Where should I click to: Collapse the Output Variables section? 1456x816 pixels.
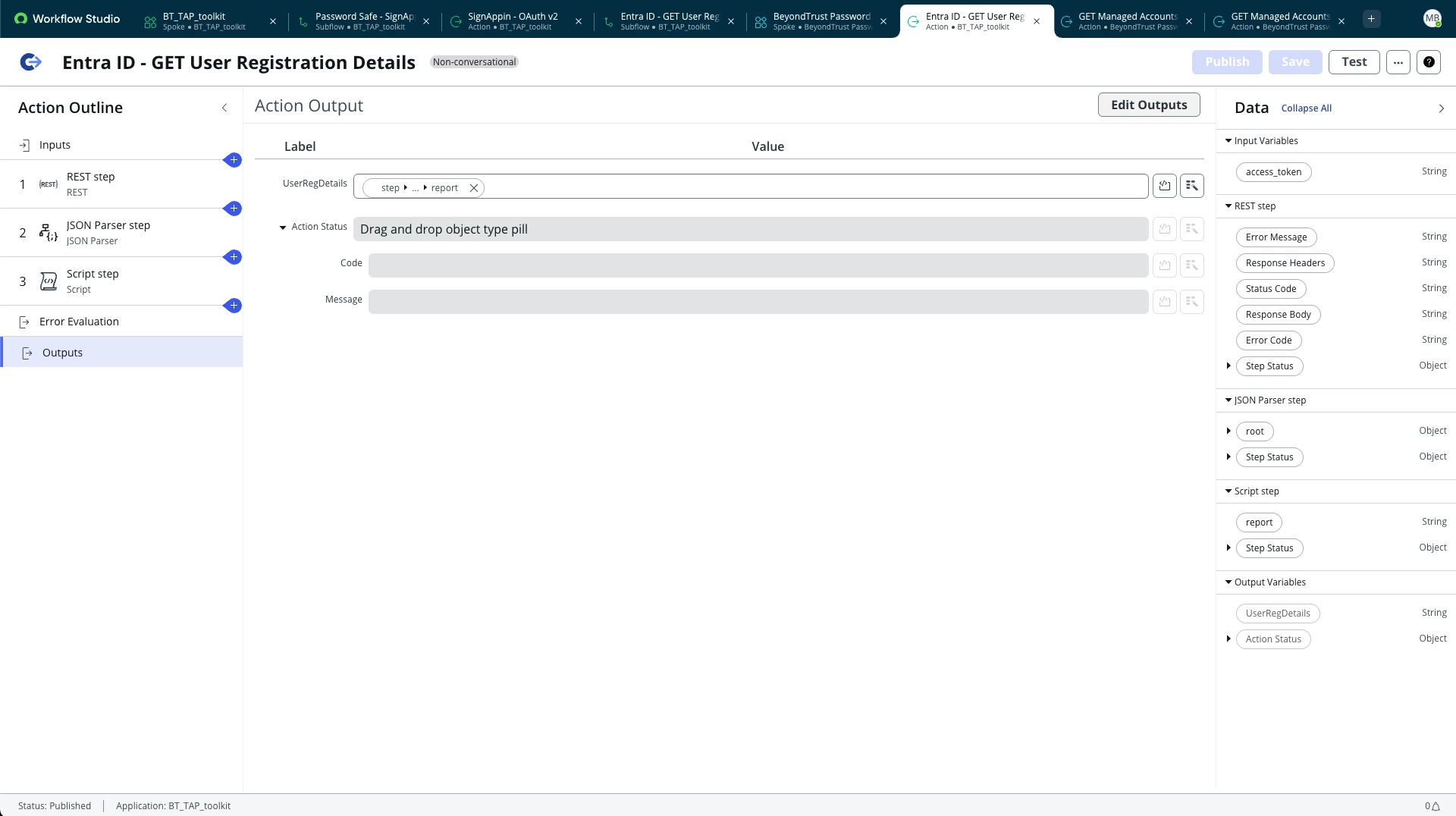tap(1228, 582)
